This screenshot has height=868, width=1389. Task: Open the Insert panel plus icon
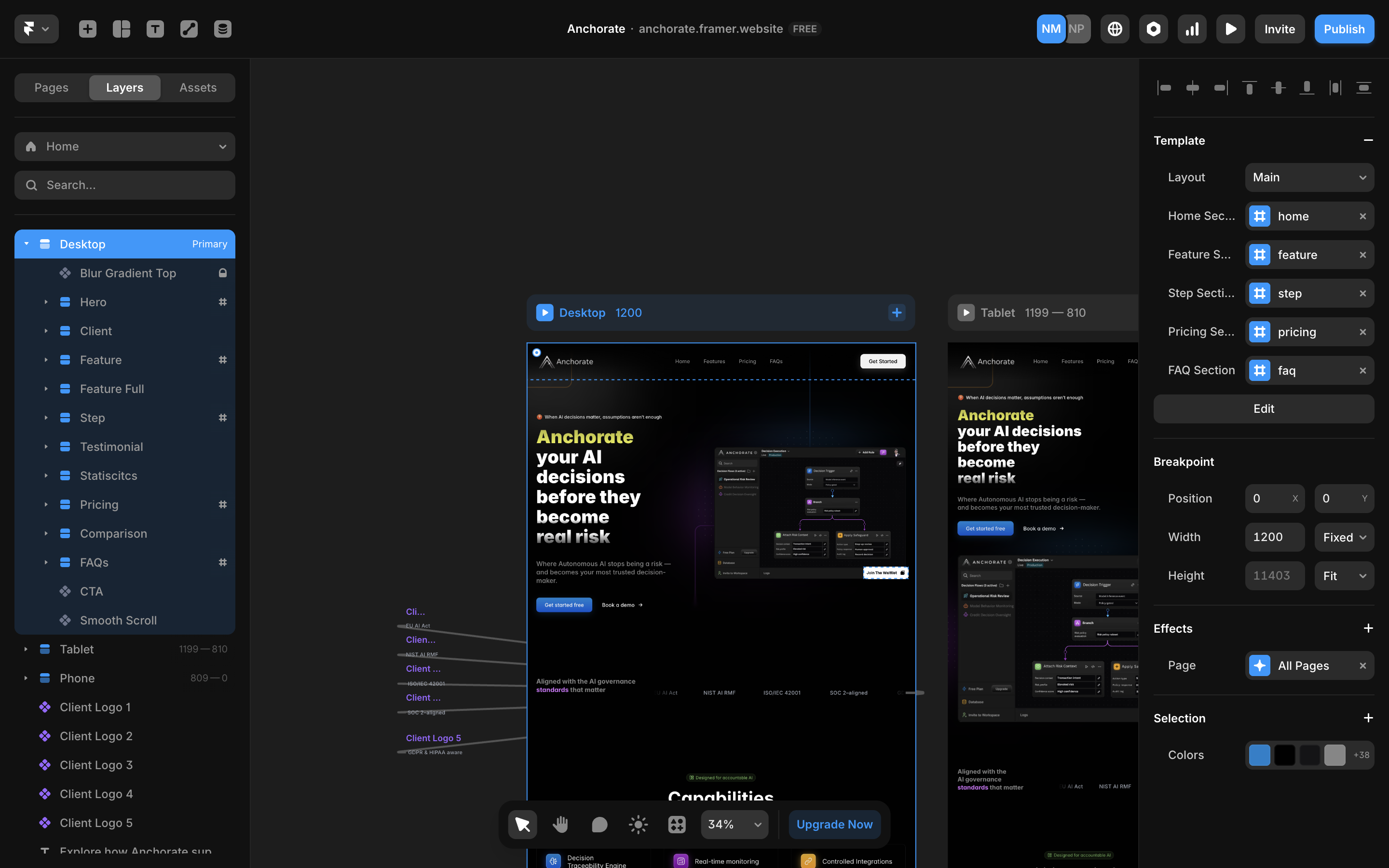tap(87, 29)
